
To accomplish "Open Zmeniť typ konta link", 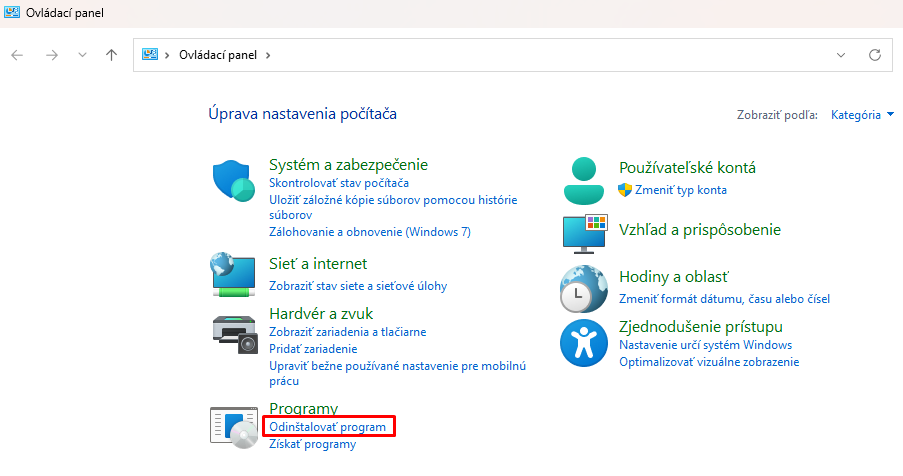I will tap(681, 190).
